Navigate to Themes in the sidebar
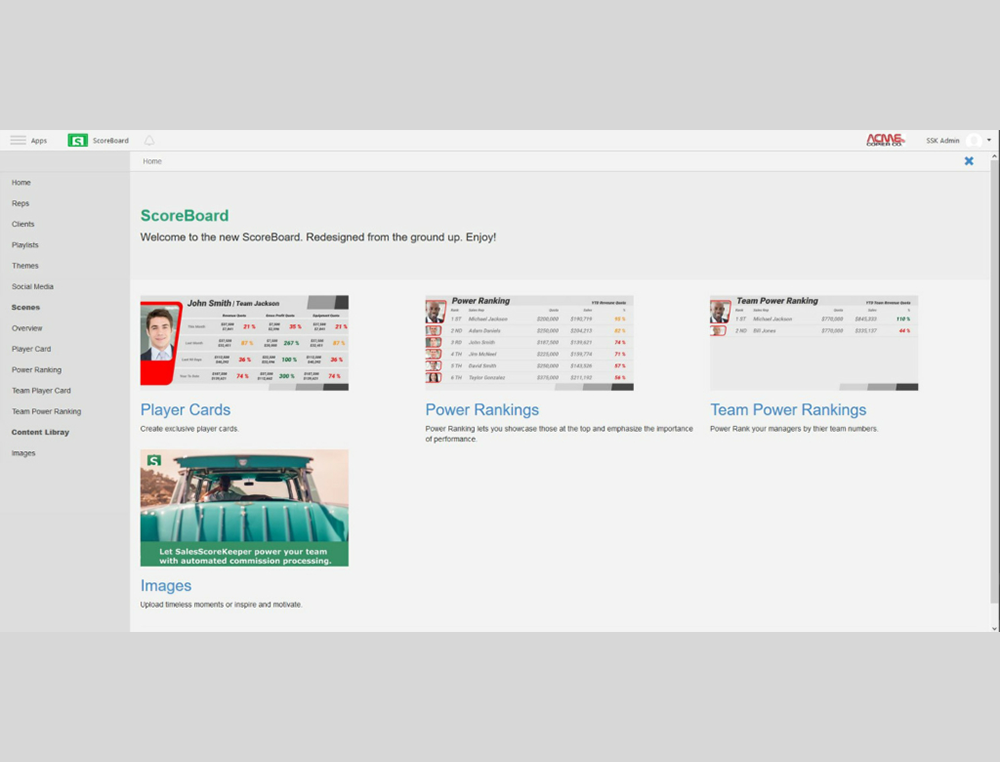Screen dimensions: 1000x762 tap(25, 266)
